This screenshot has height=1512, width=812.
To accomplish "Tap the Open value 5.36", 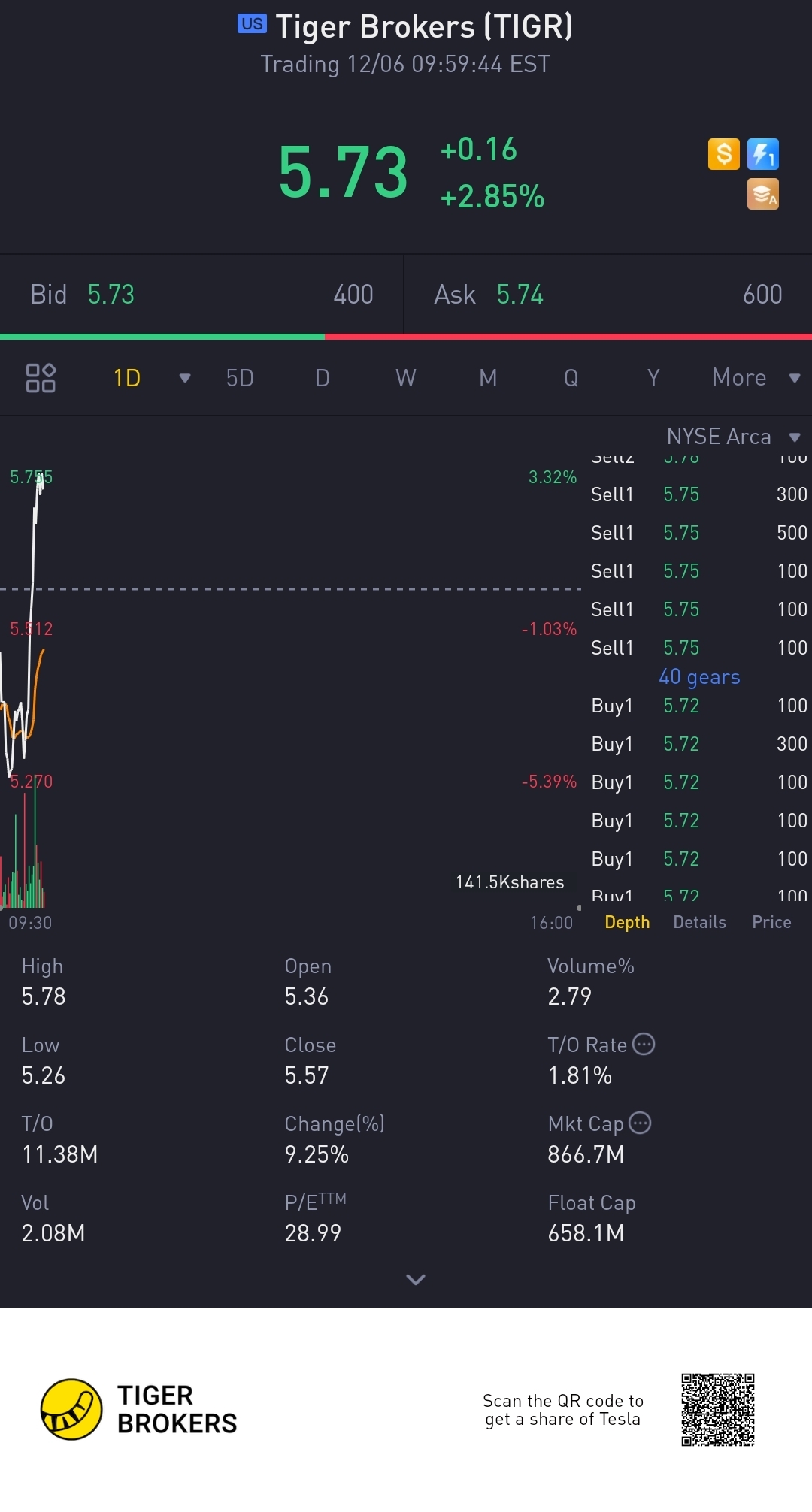I will click(306, 996).
